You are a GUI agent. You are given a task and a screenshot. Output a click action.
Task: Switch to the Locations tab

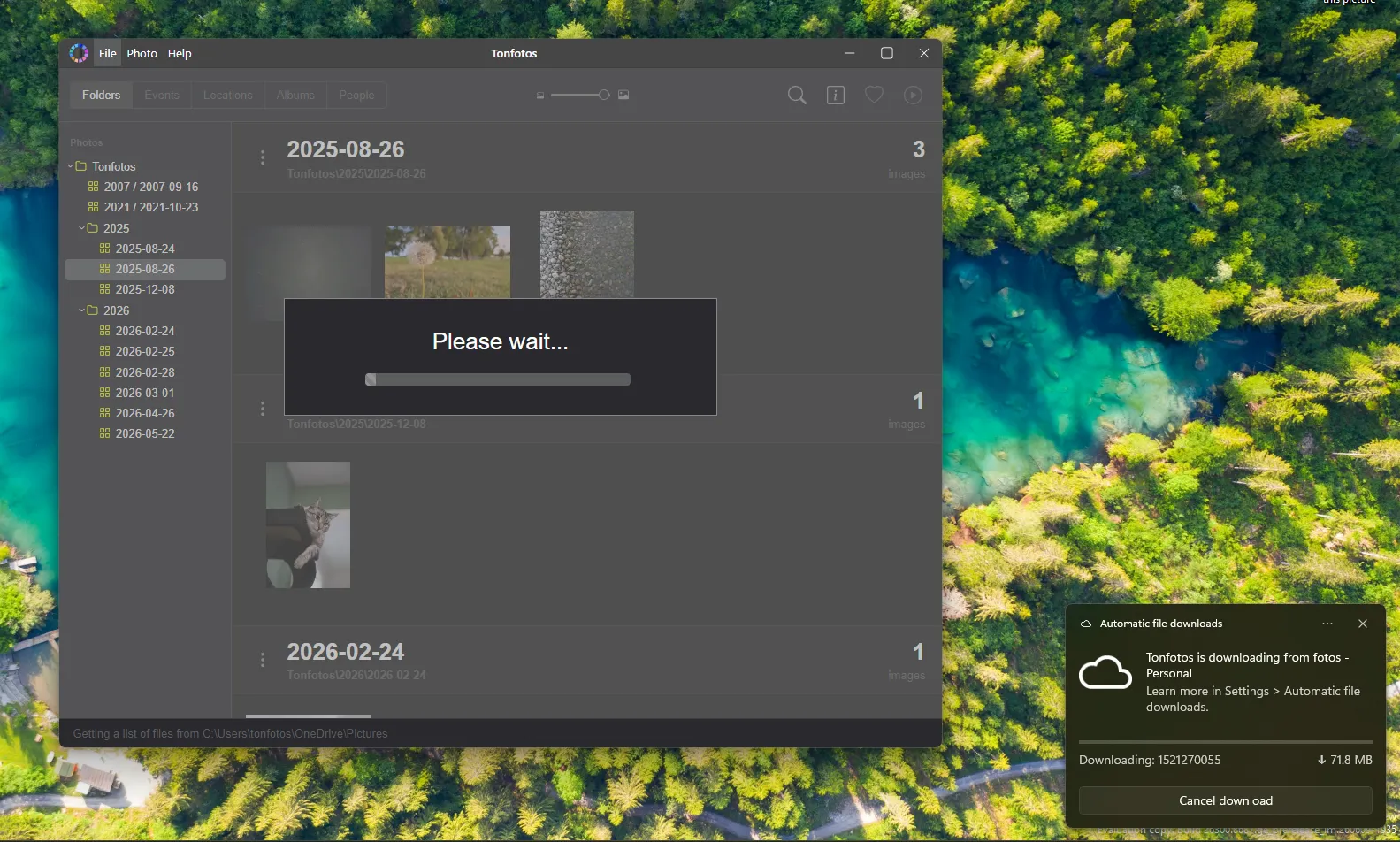(227, 95)
